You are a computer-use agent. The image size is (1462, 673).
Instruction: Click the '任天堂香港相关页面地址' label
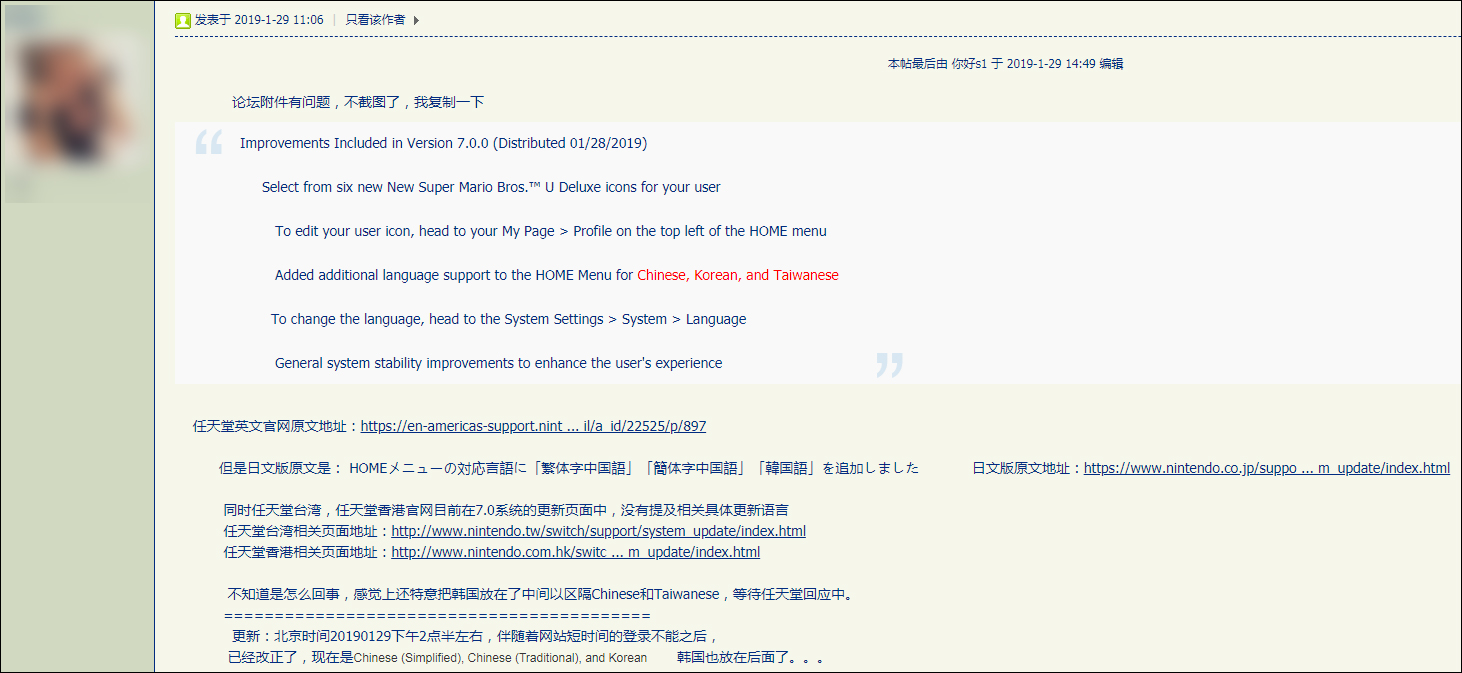[x=307, y=552]
